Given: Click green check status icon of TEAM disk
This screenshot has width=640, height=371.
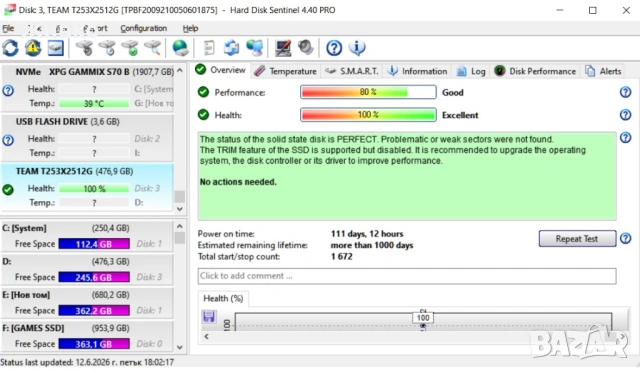Looking at the screenshot, I should coord(8,190).
